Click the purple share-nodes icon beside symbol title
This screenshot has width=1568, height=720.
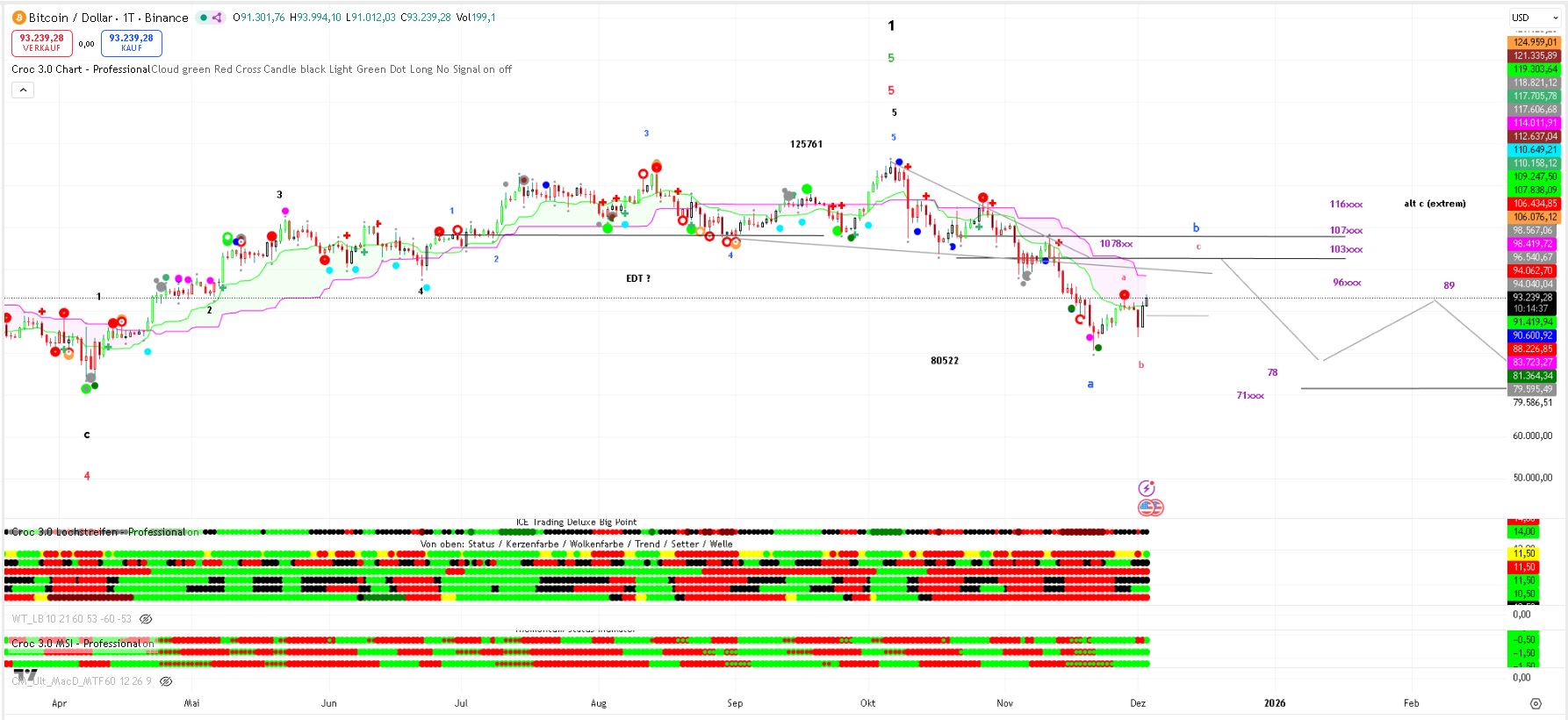(217, 18)
